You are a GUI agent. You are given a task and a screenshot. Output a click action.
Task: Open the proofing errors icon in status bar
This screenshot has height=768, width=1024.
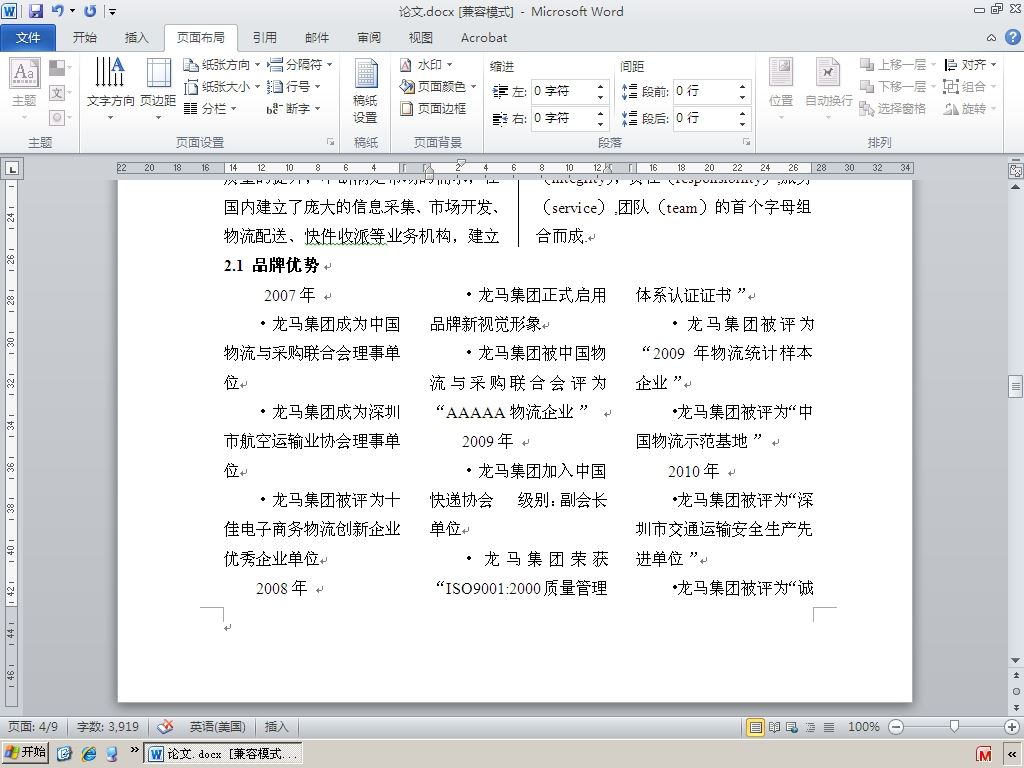tap(165, 726)
